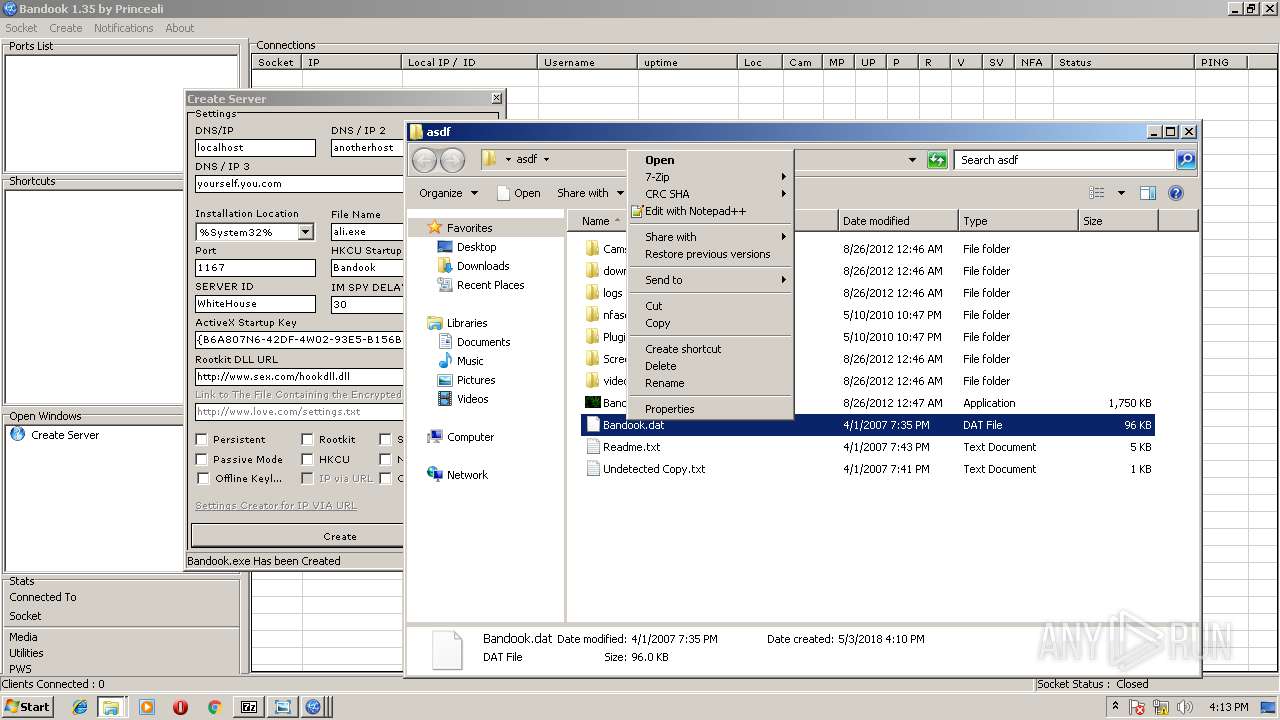This screenshot has height=720, width=1280.
Task: Open the Videos library
Action: click(472, 399)
